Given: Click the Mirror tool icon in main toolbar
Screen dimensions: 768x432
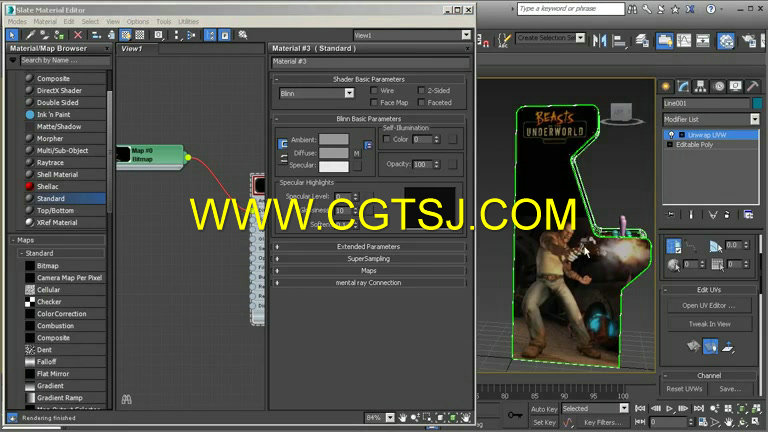Looking at the screenshot, I should click(x=599, y=40).
